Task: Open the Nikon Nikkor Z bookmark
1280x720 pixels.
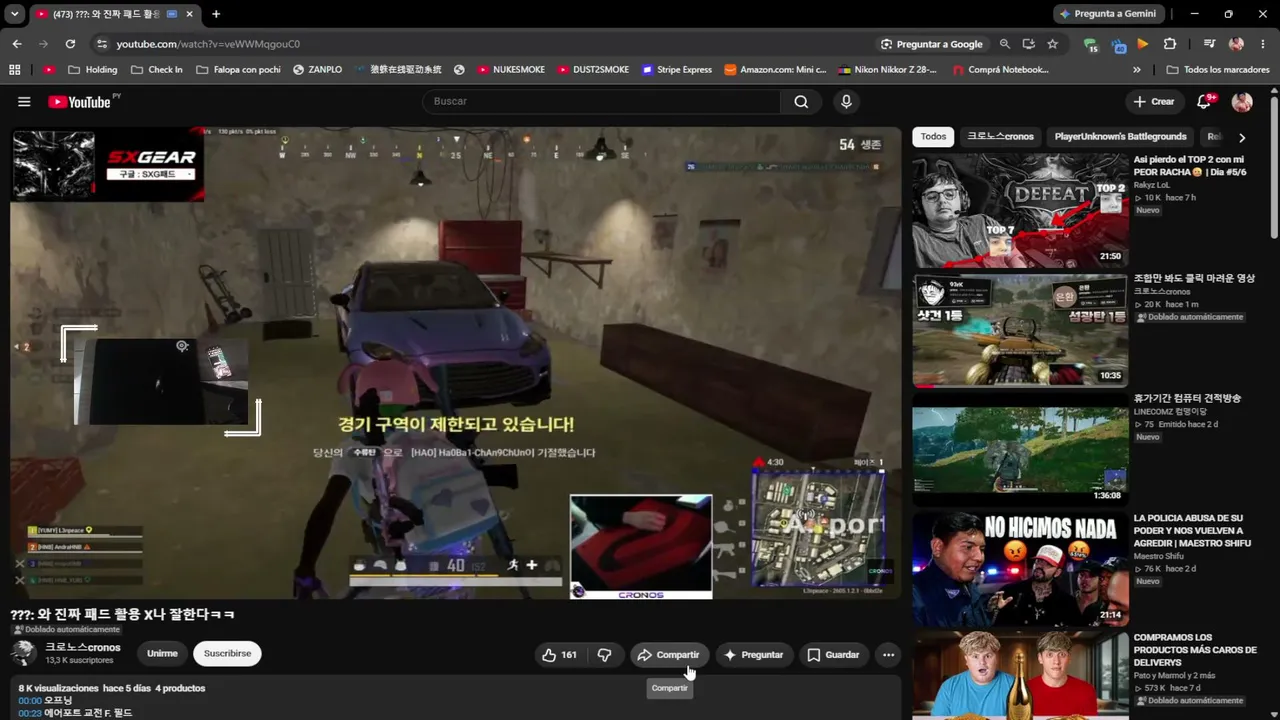Action: [888, 70]
